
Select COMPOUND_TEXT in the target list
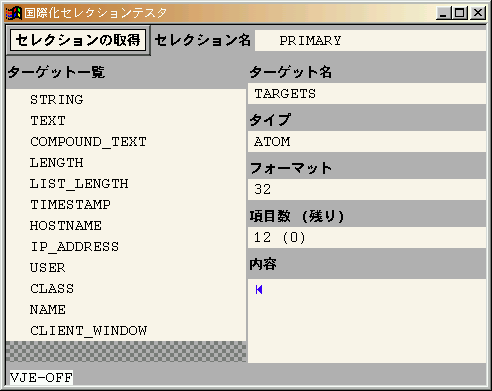pos(126,142)
